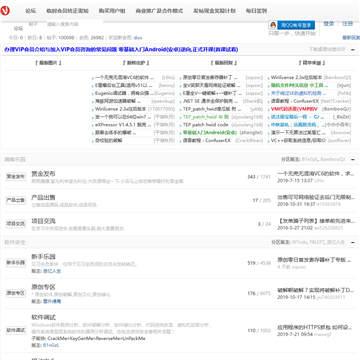
Task: Open the .NET SE thread
Action: tap(212, 101)
